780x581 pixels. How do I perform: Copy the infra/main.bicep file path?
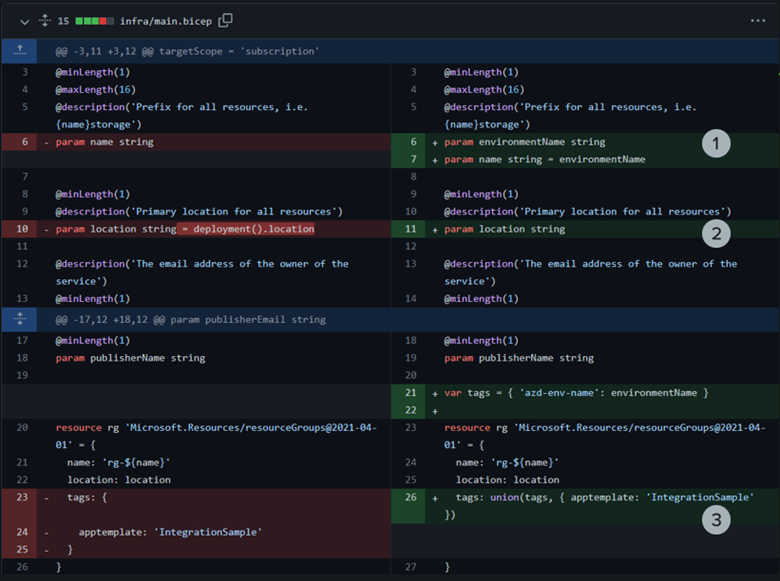(x=226, y=20)
